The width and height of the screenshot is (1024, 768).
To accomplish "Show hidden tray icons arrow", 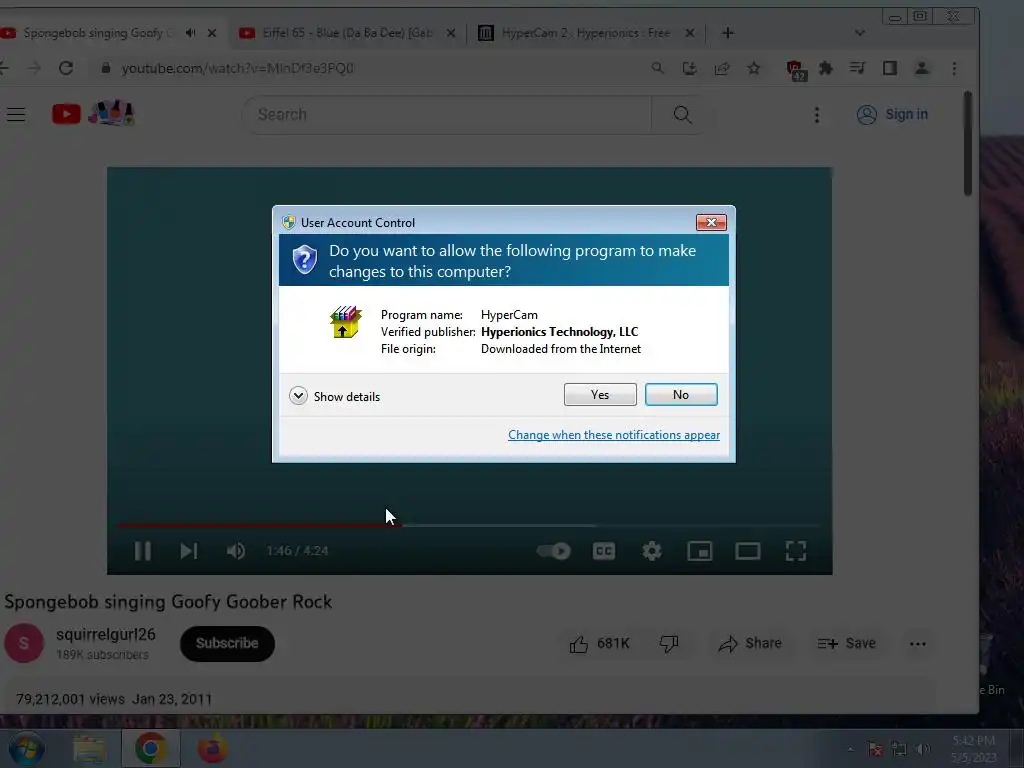I will pos(850,749).
